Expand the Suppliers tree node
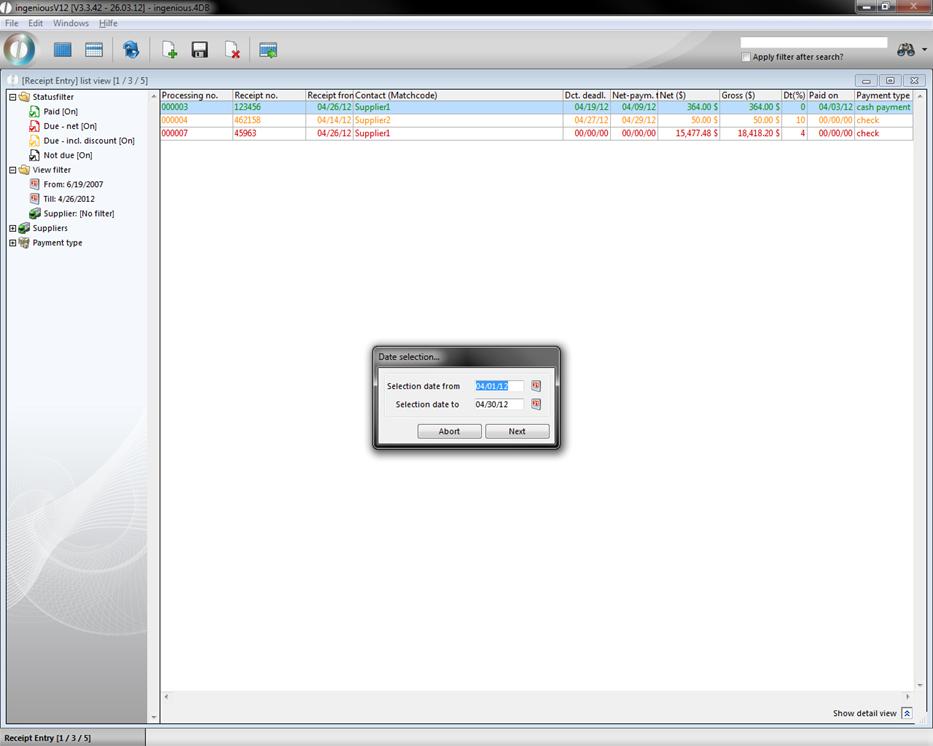933x746 pixels. [x=13, y=228]
